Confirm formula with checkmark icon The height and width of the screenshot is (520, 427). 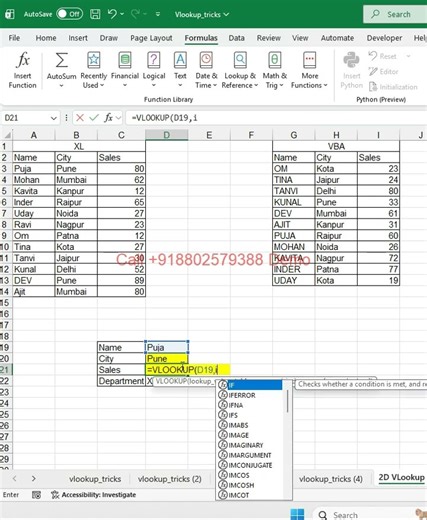pyautogui.click(x=94, y=118)
